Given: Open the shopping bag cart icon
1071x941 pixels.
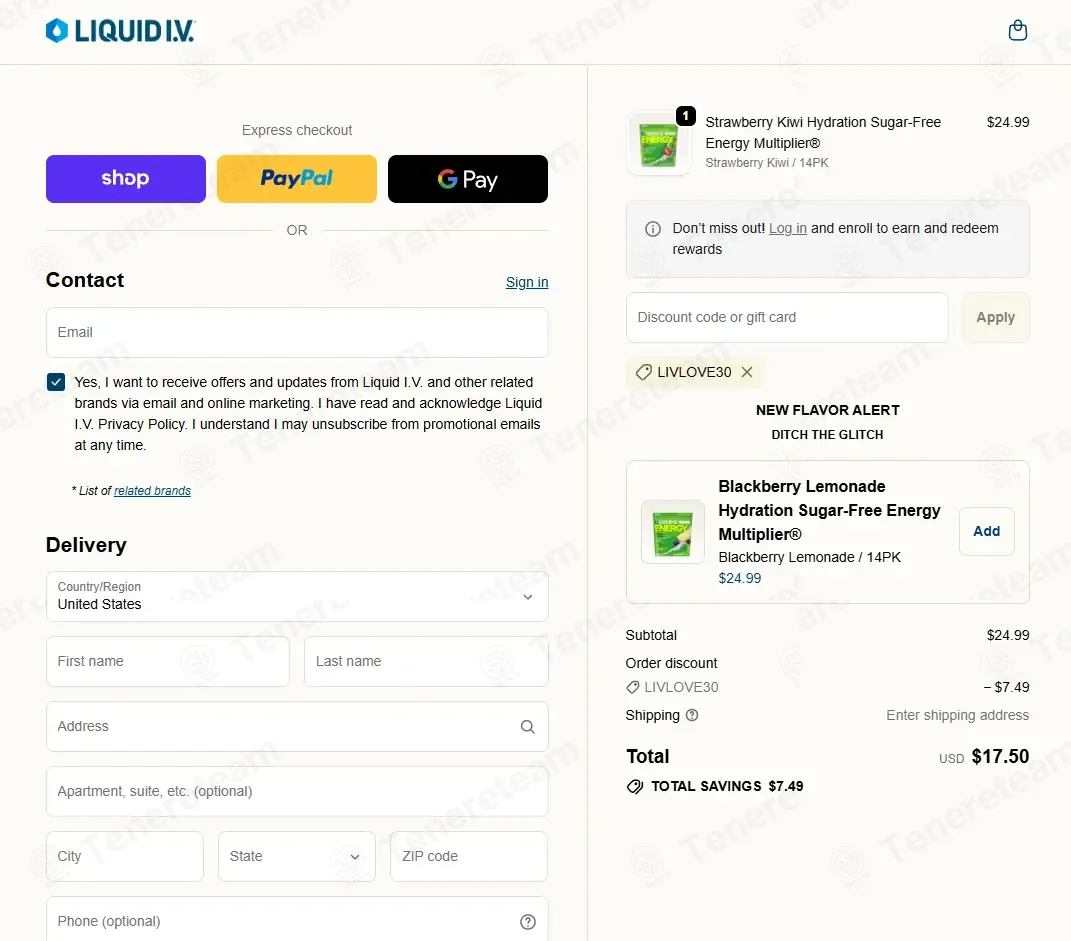Looking at the screenshot, I should coord(1017,31).
